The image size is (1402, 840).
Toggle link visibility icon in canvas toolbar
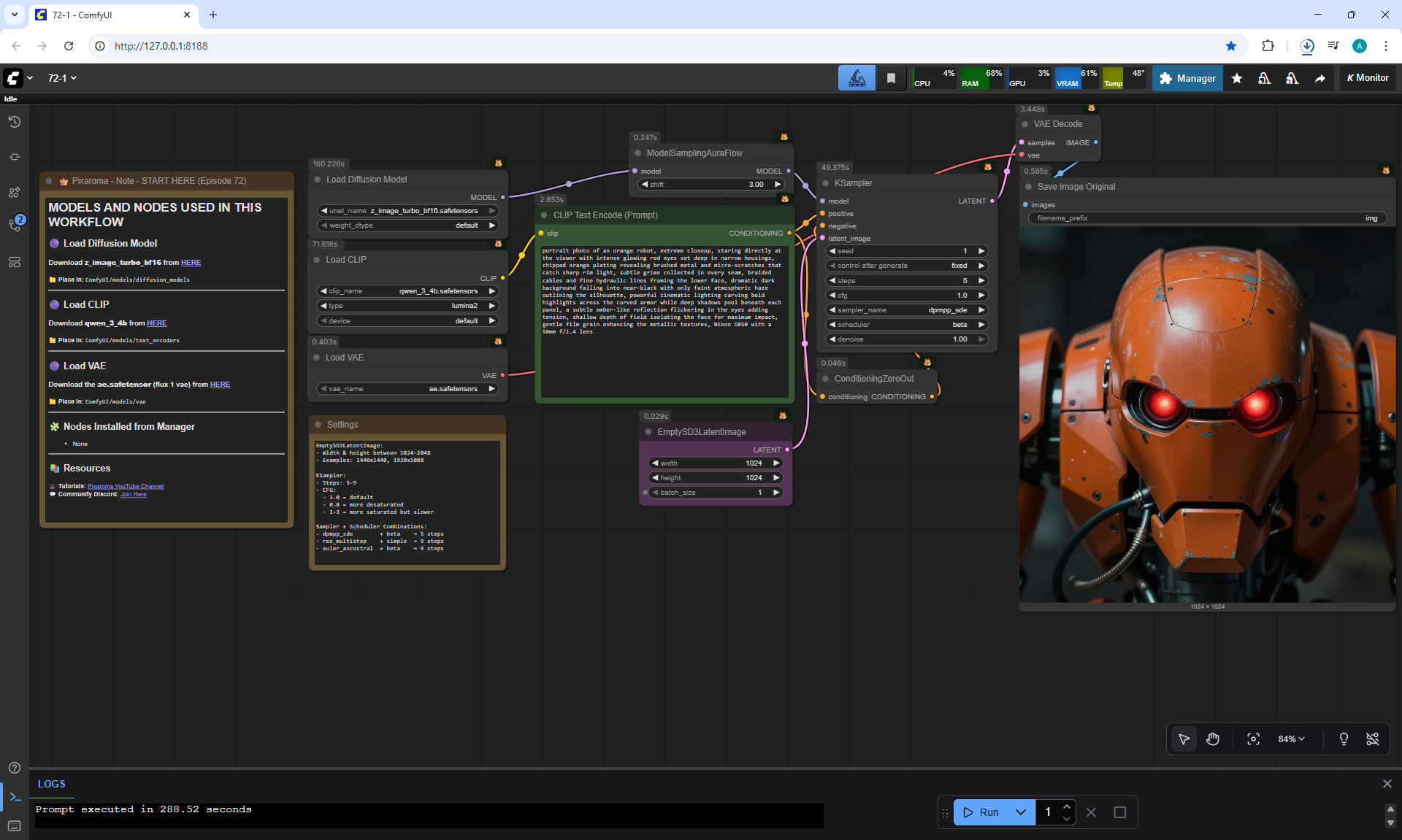(1372, 739)
